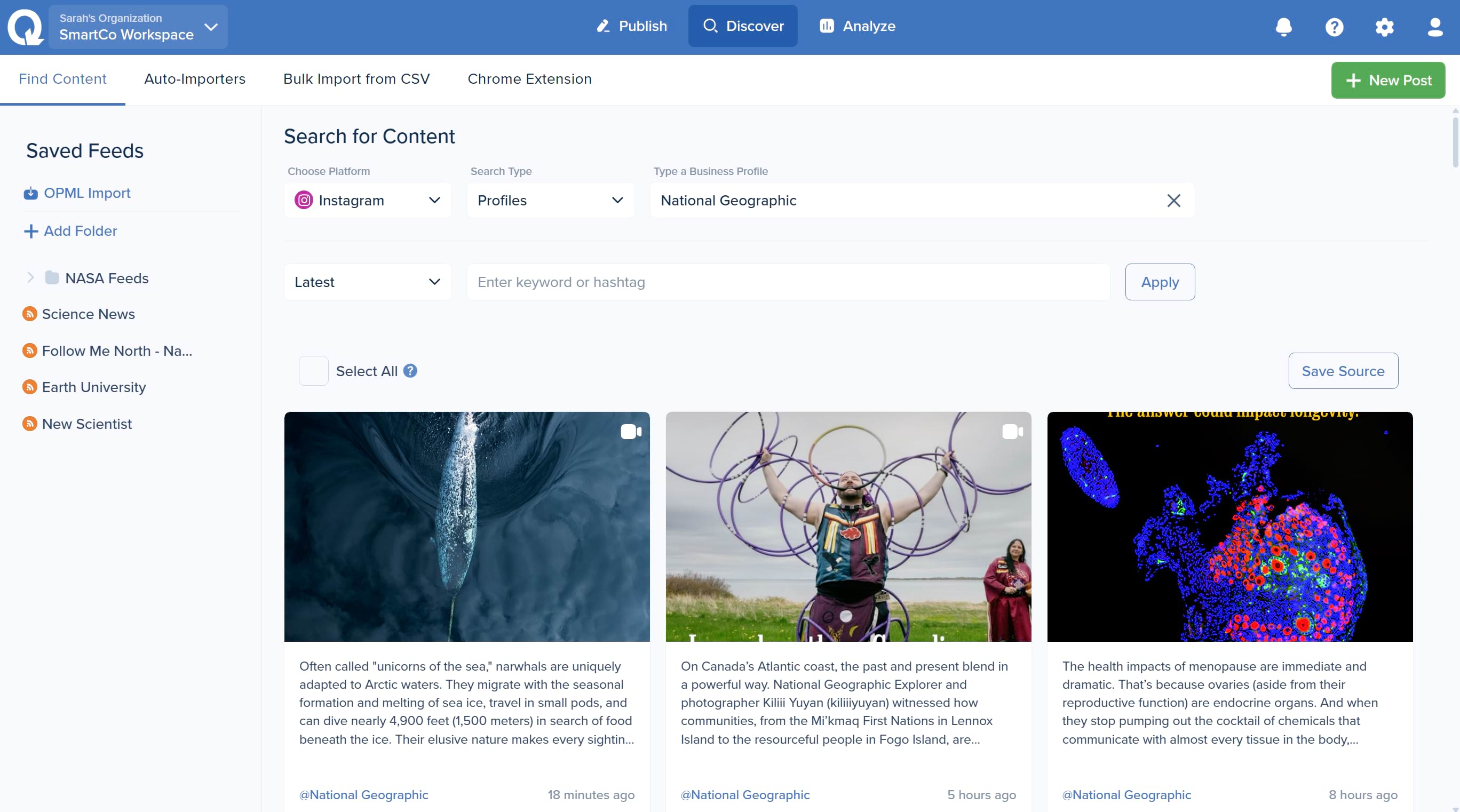Open the SmartCo Workspace switcher

[138, 27]
